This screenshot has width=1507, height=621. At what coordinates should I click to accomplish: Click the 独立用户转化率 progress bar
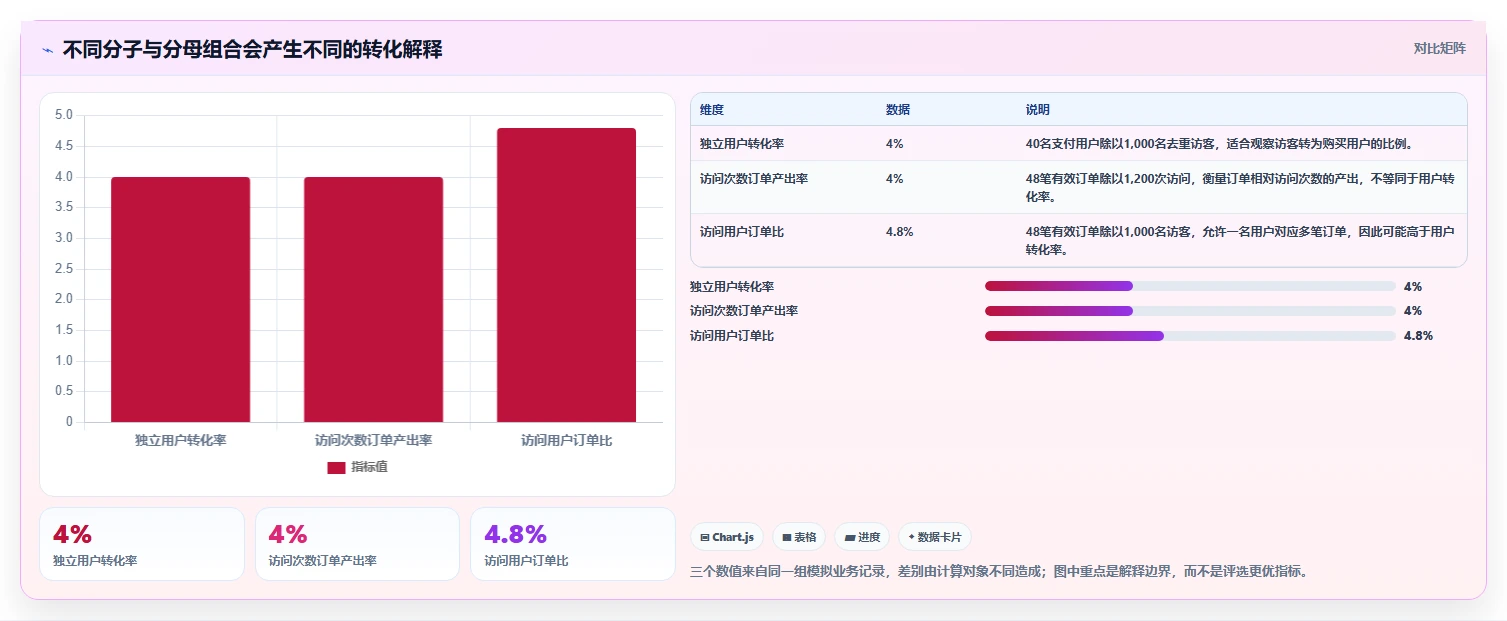1190,286
